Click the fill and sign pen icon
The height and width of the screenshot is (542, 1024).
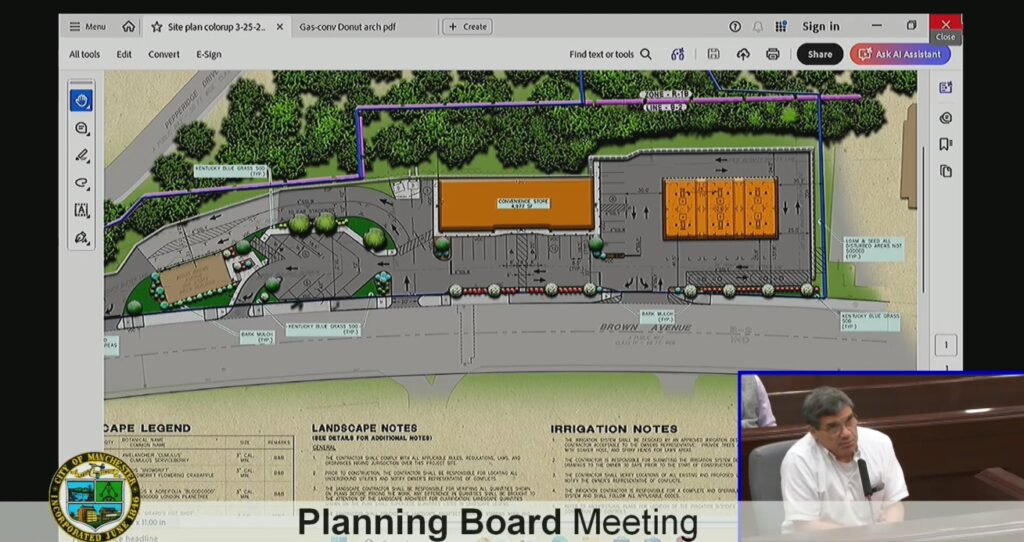81,238
